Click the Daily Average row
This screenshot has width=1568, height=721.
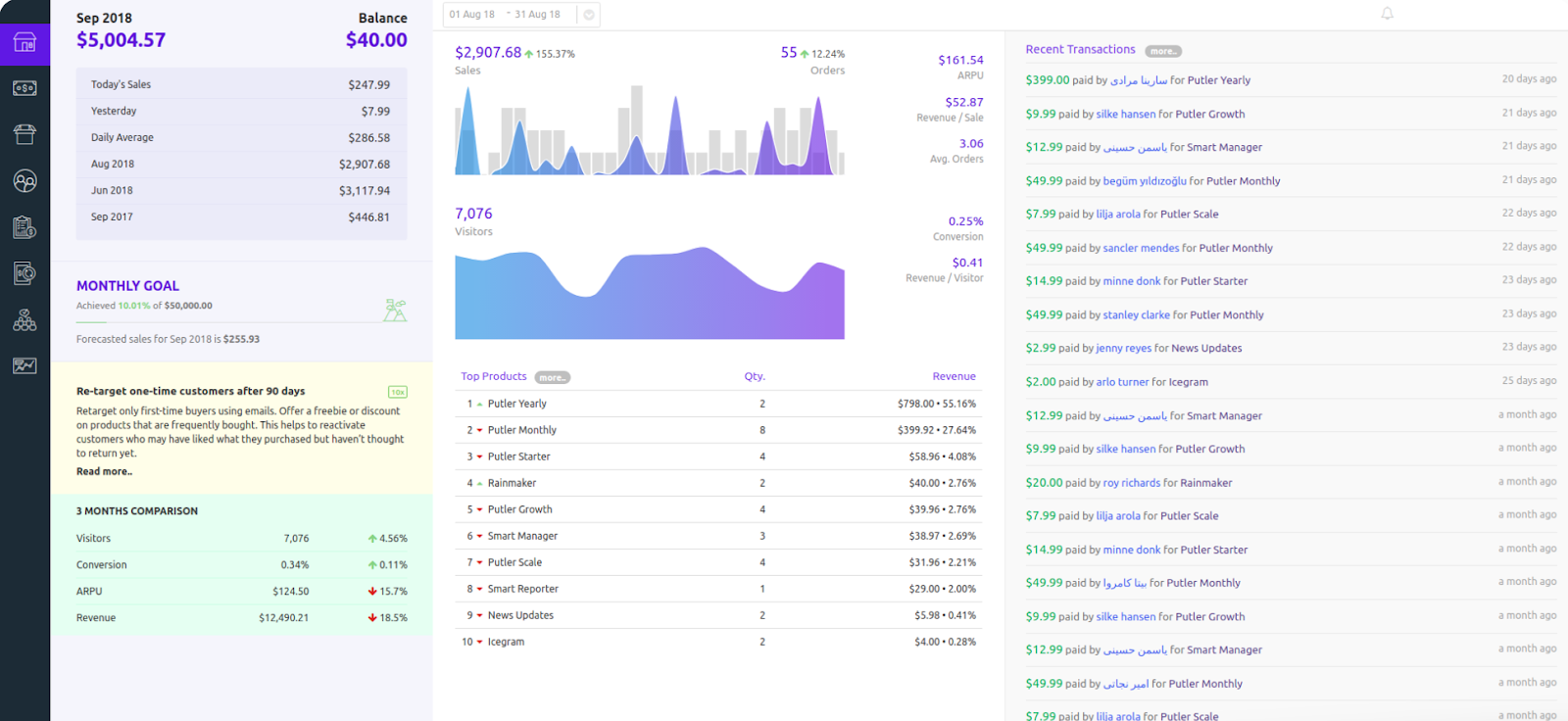(x=241, y=138)
